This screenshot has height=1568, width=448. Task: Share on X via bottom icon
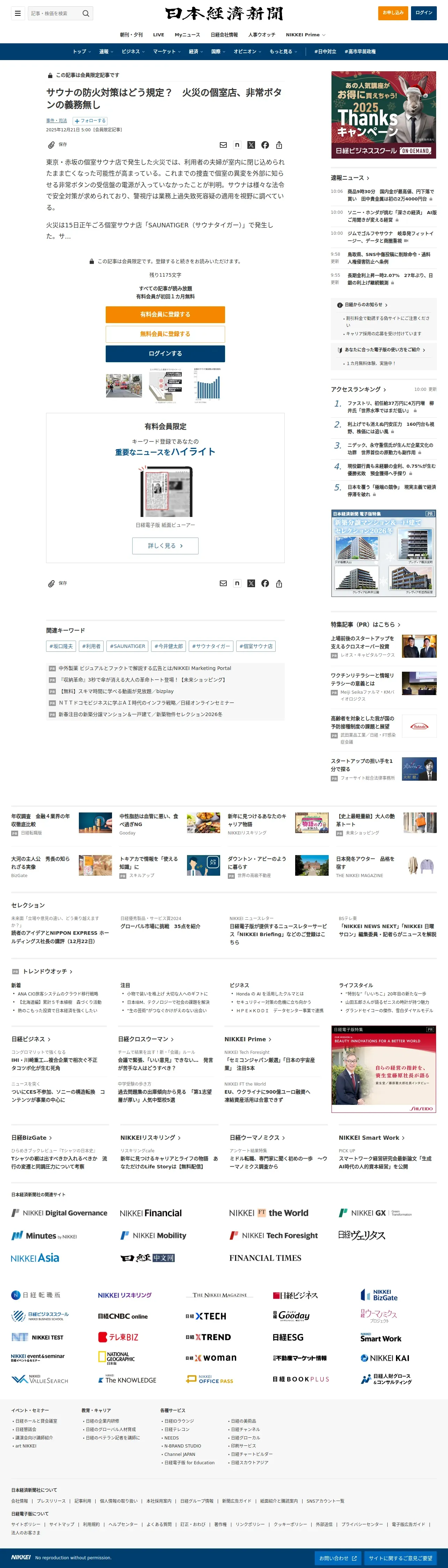(x=251, y=583)
